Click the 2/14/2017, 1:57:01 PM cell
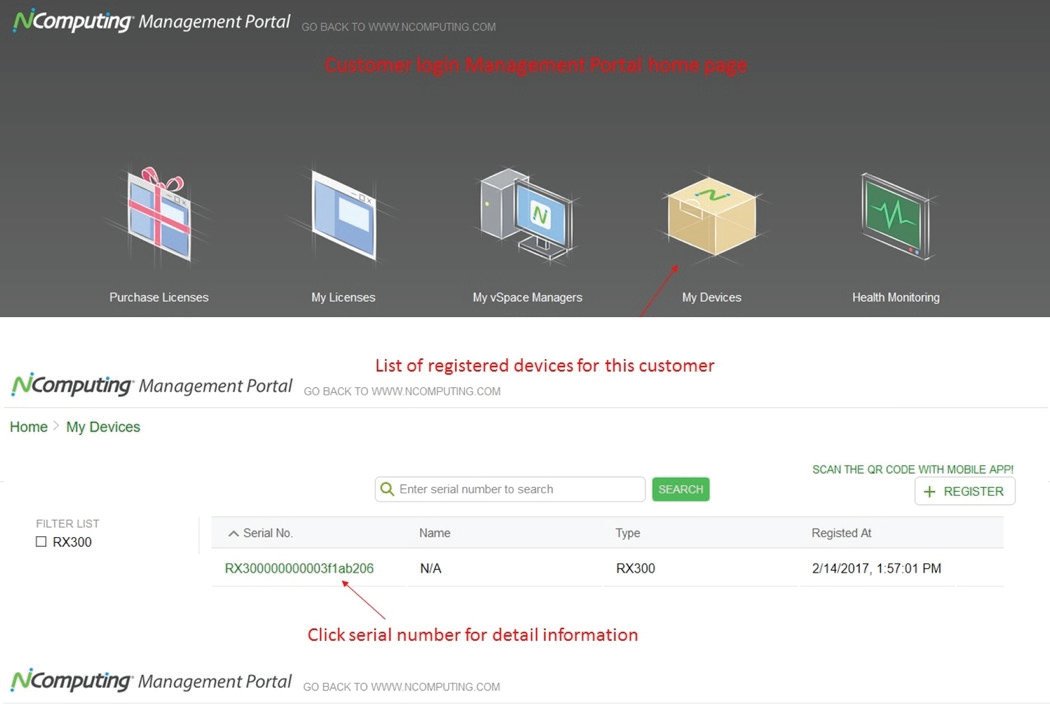 point(877,569)
